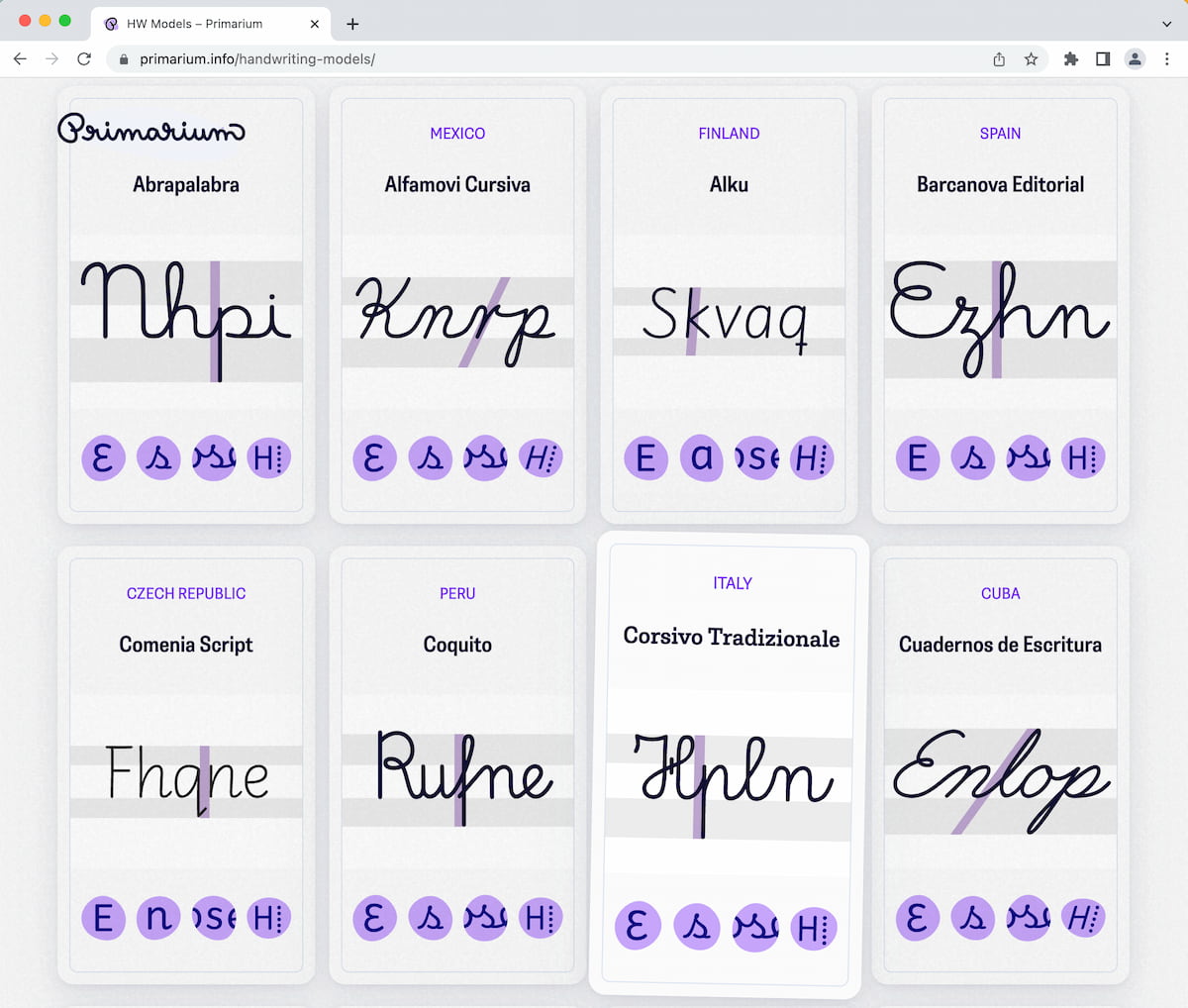View site information via the lock icon
Screen dimensions: 1188x1008
click(124, 59)
